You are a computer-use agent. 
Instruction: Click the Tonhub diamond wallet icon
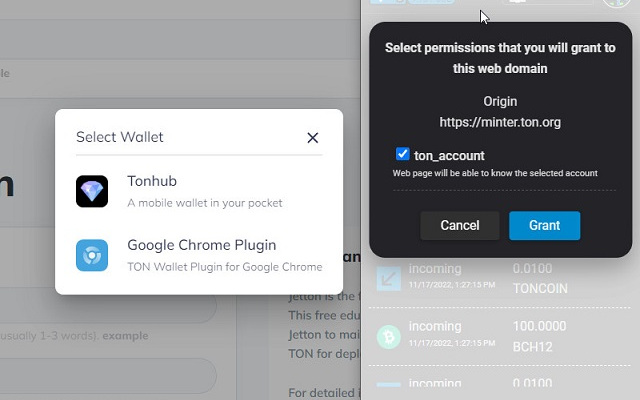tap(92, 191)
